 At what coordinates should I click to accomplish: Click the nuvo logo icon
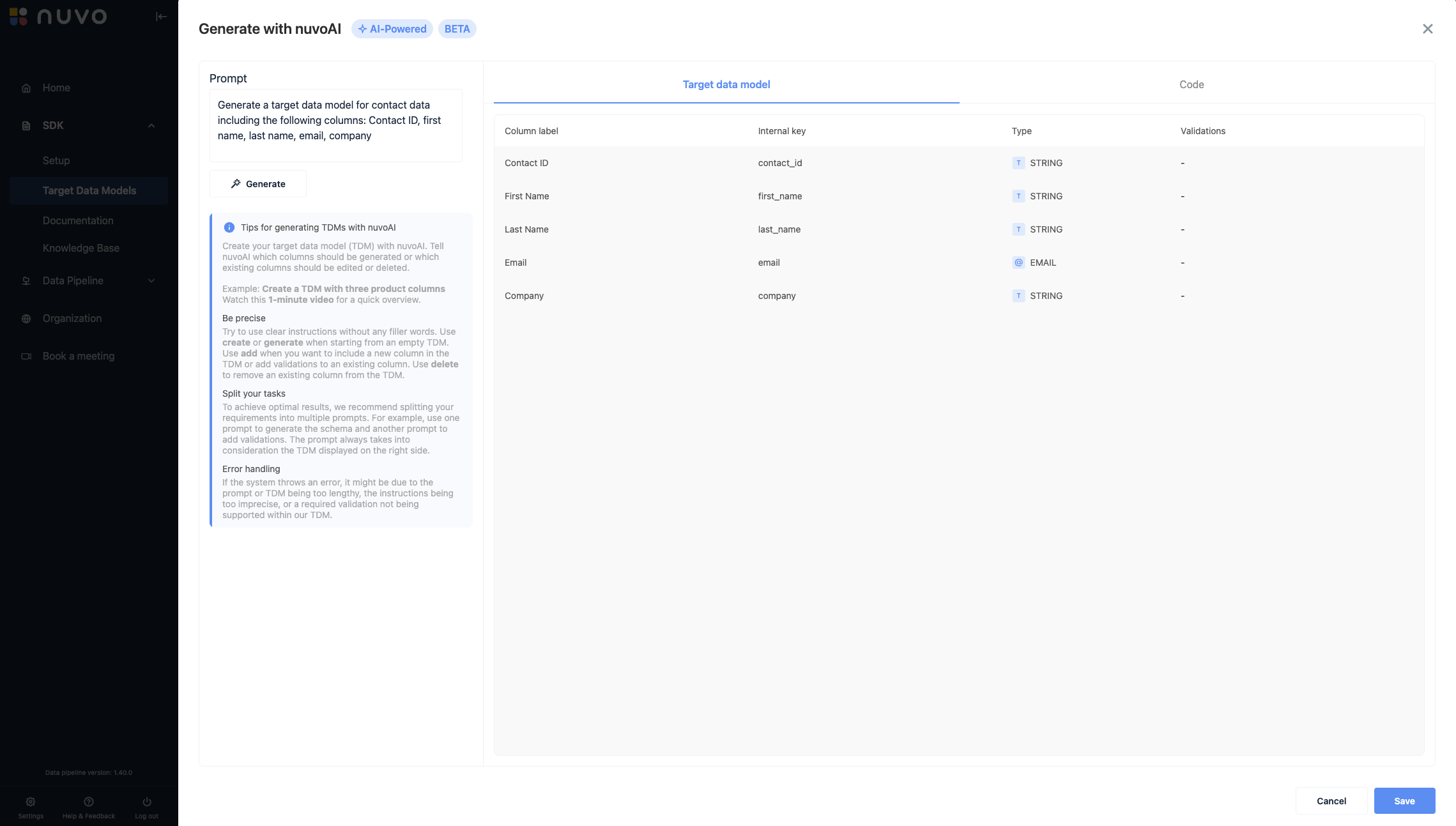19,16
